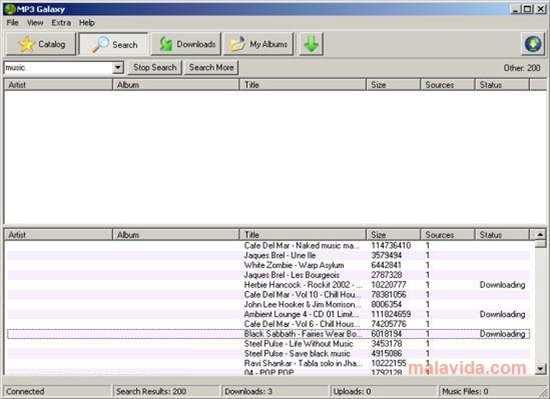Click Search More button

click(x=212, y=67)
